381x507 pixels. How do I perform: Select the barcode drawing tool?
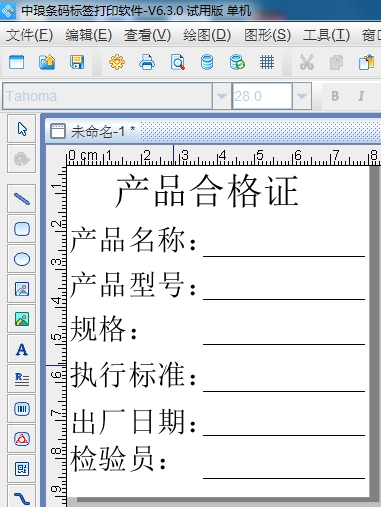pos(22,409)
